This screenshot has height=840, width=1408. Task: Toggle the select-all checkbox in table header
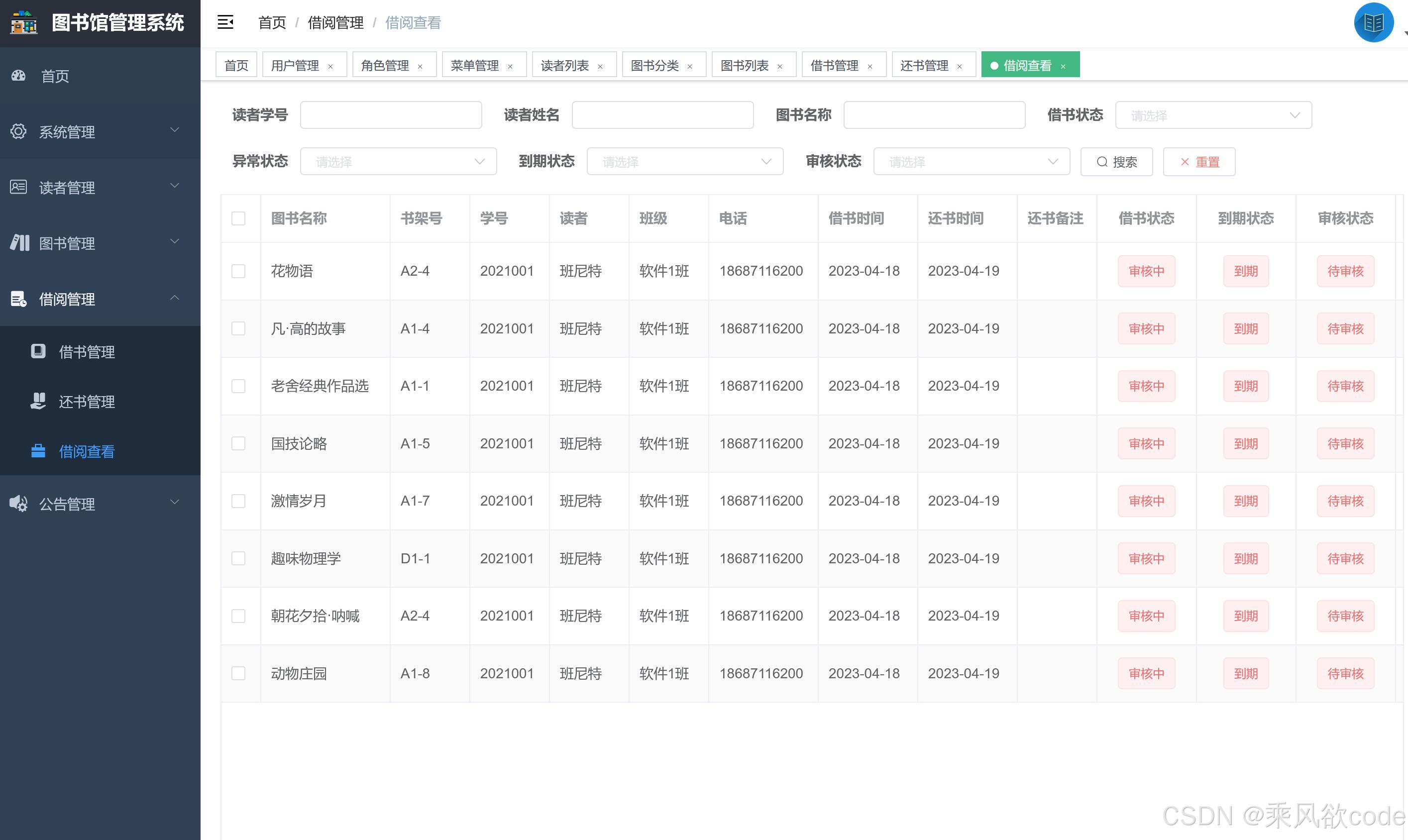point(238,218)
